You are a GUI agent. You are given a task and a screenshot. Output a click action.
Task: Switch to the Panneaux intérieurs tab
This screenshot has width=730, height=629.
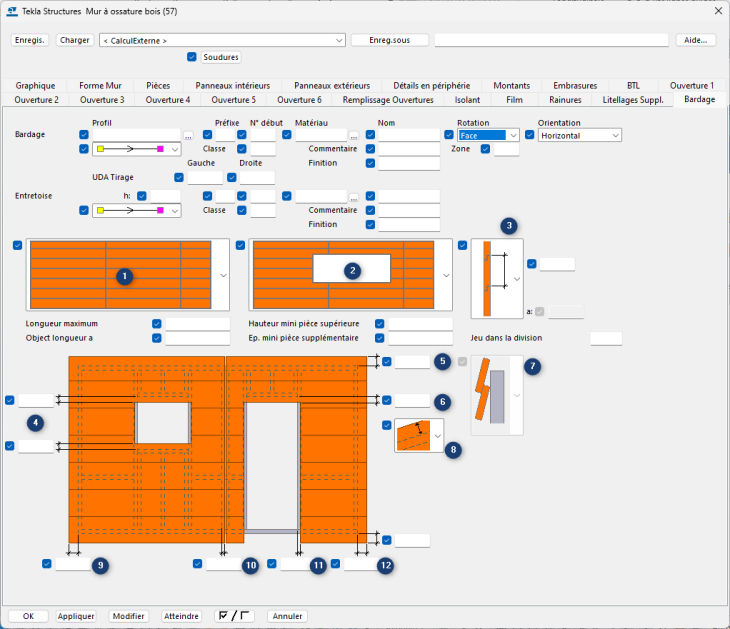tap(232, 86)
